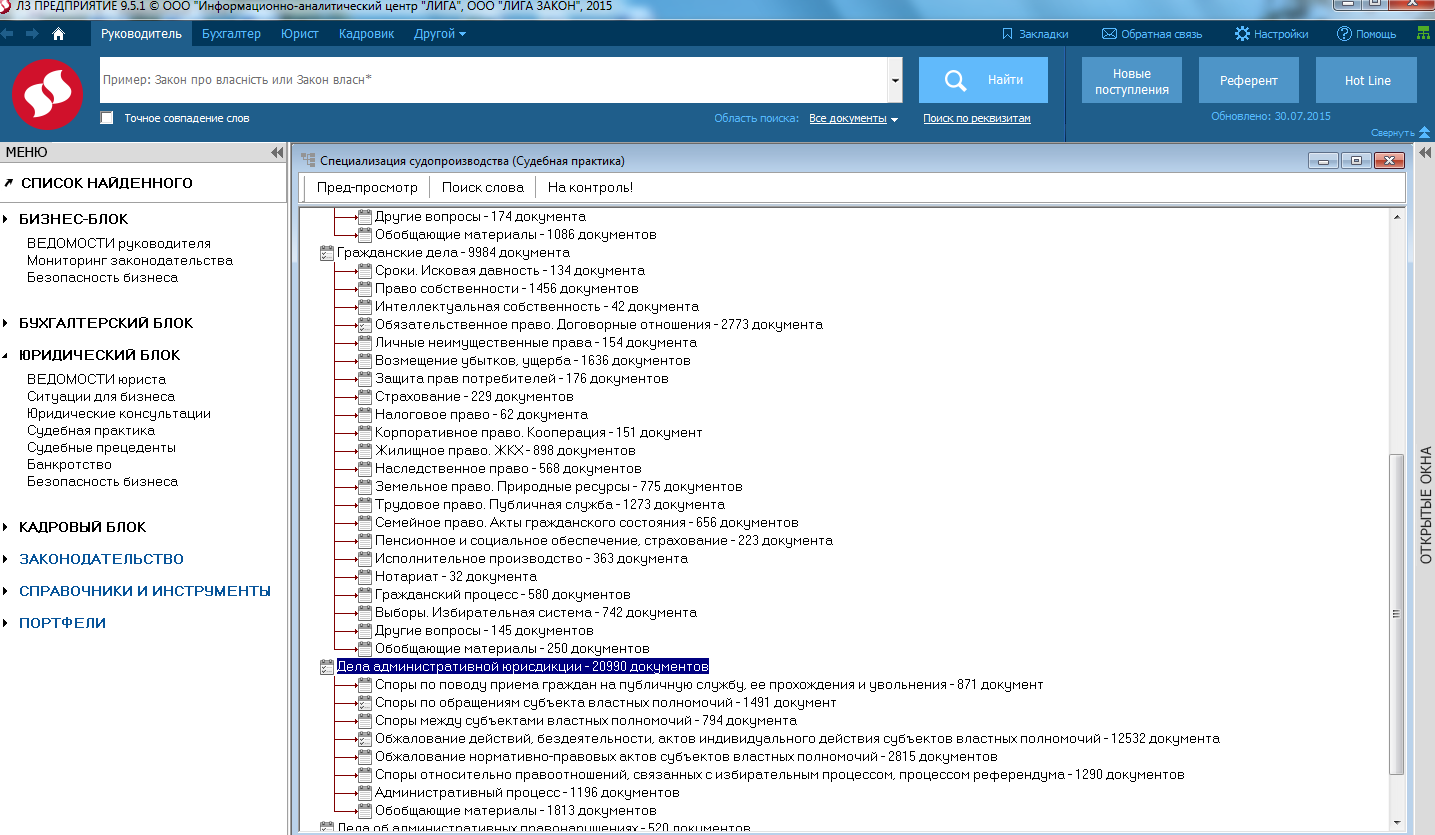1435x835 pixels.
Task: Expand БИЗНЕС-БЛОК menu section
Action: 6,219
